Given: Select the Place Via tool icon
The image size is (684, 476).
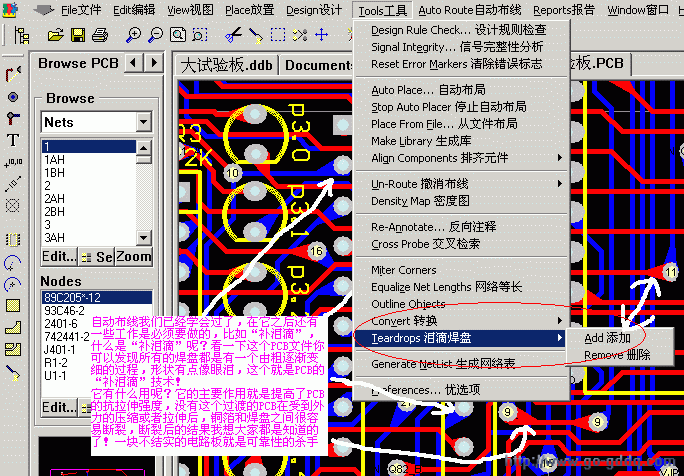Looking at the screenshot, I should [x=13, y=96].
